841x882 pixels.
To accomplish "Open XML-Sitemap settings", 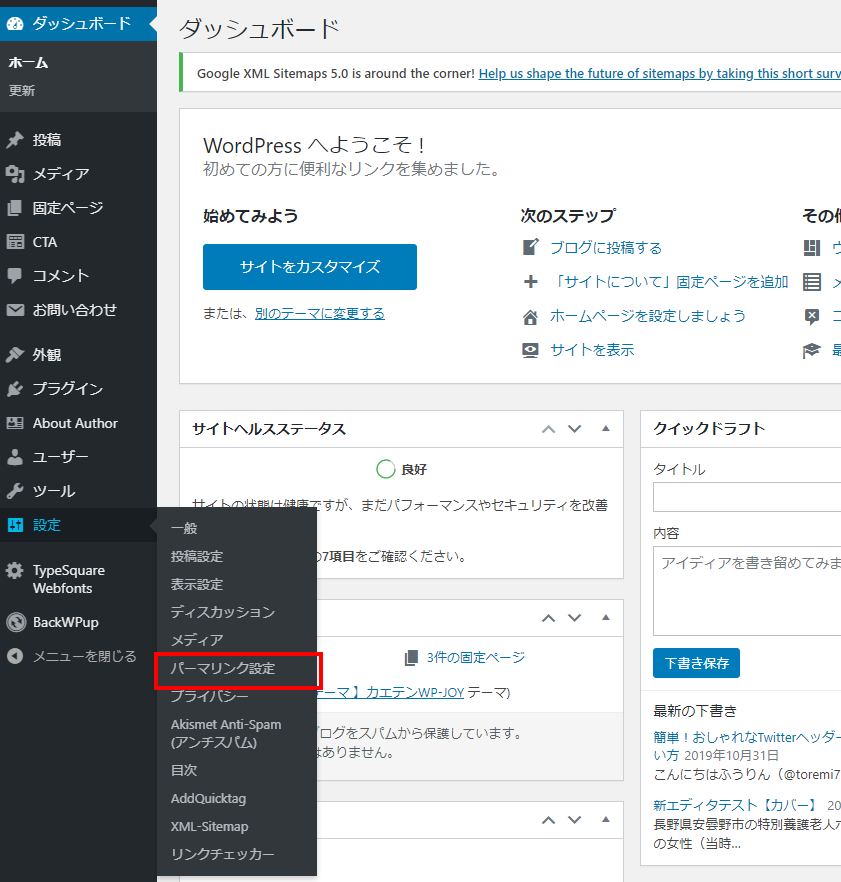I will point(210,826).
